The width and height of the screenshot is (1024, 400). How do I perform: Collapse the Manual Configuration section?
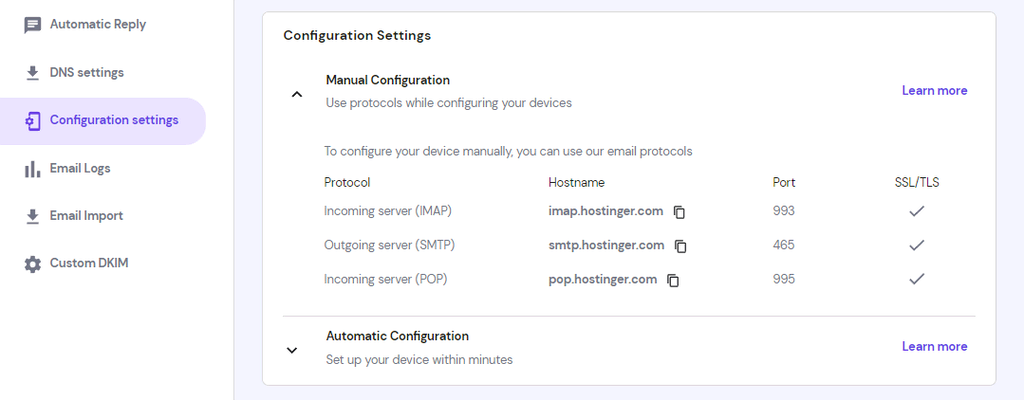pos(296,94)
